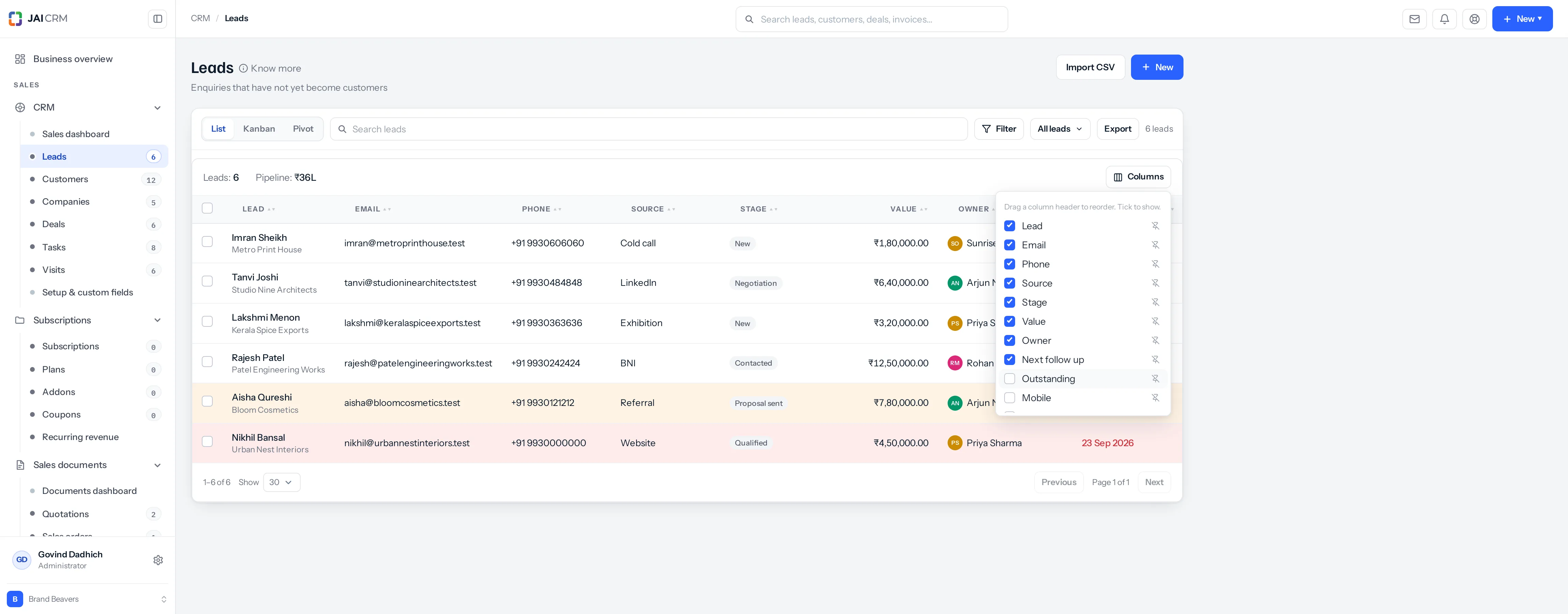Open the All leads dropdown
1568x614 pixels.
coord(1060,129)
